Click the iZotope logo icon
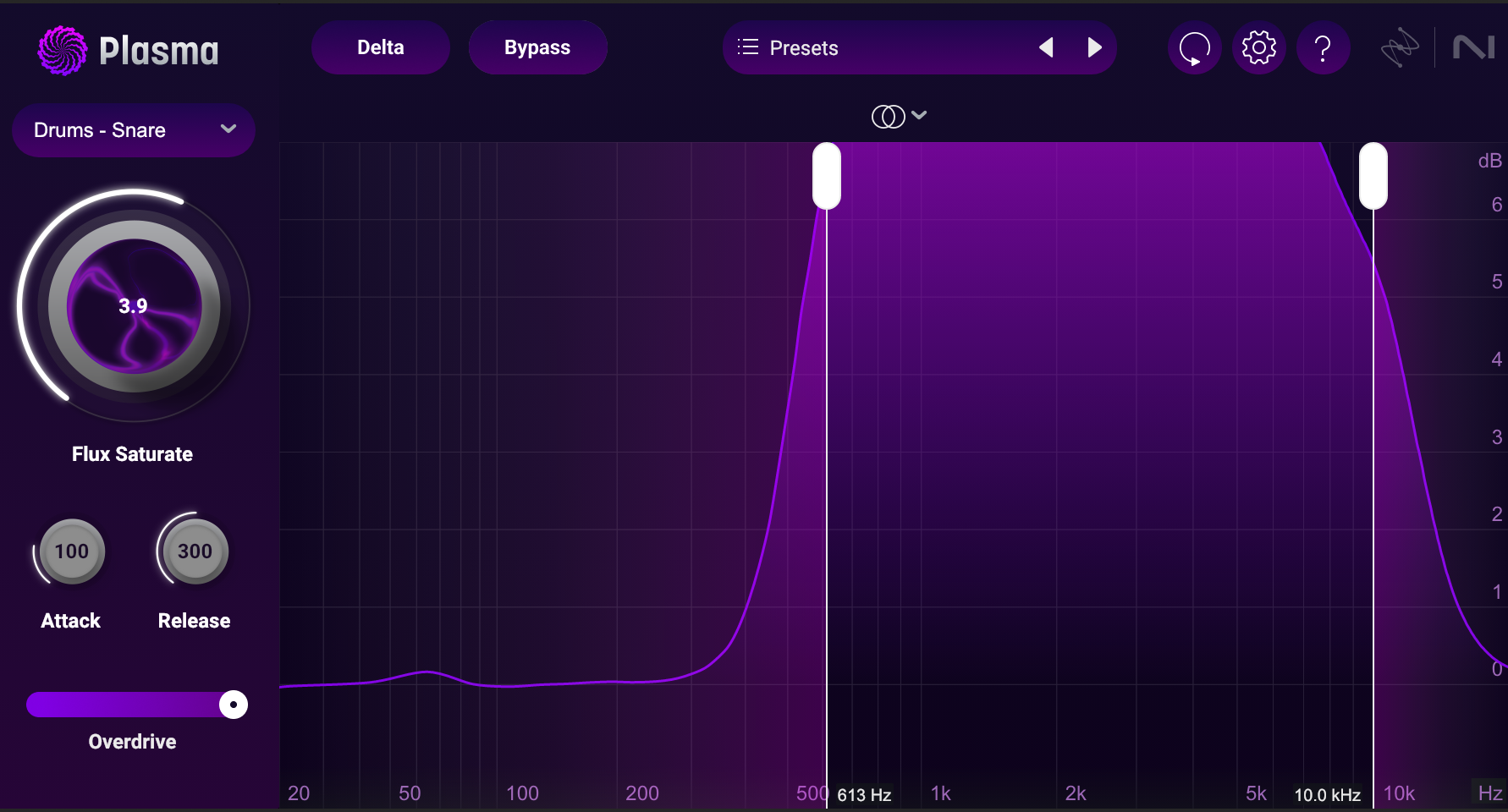 coord(1400,47)
